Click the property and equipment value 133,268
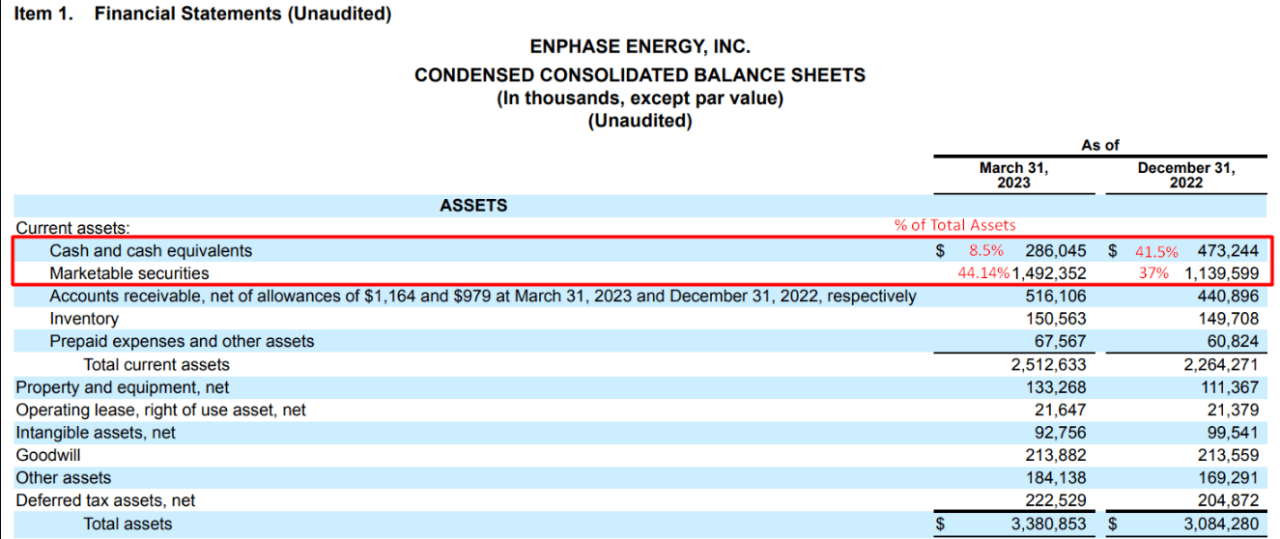 1055,388
